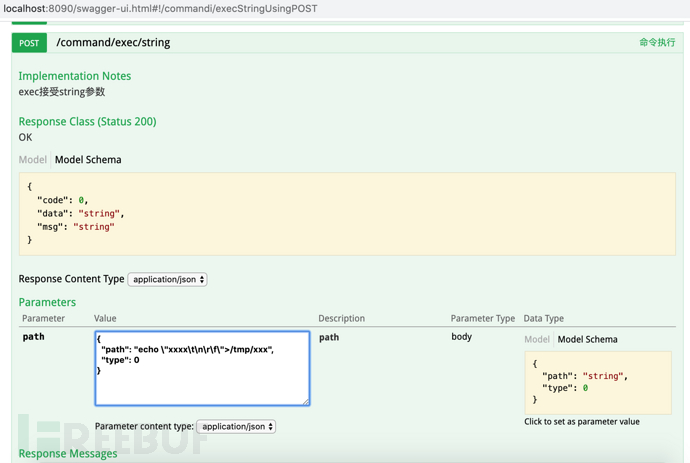This screenshot has height=463, width=690.
Task: Click the Description column header
Action: point(341,318)
